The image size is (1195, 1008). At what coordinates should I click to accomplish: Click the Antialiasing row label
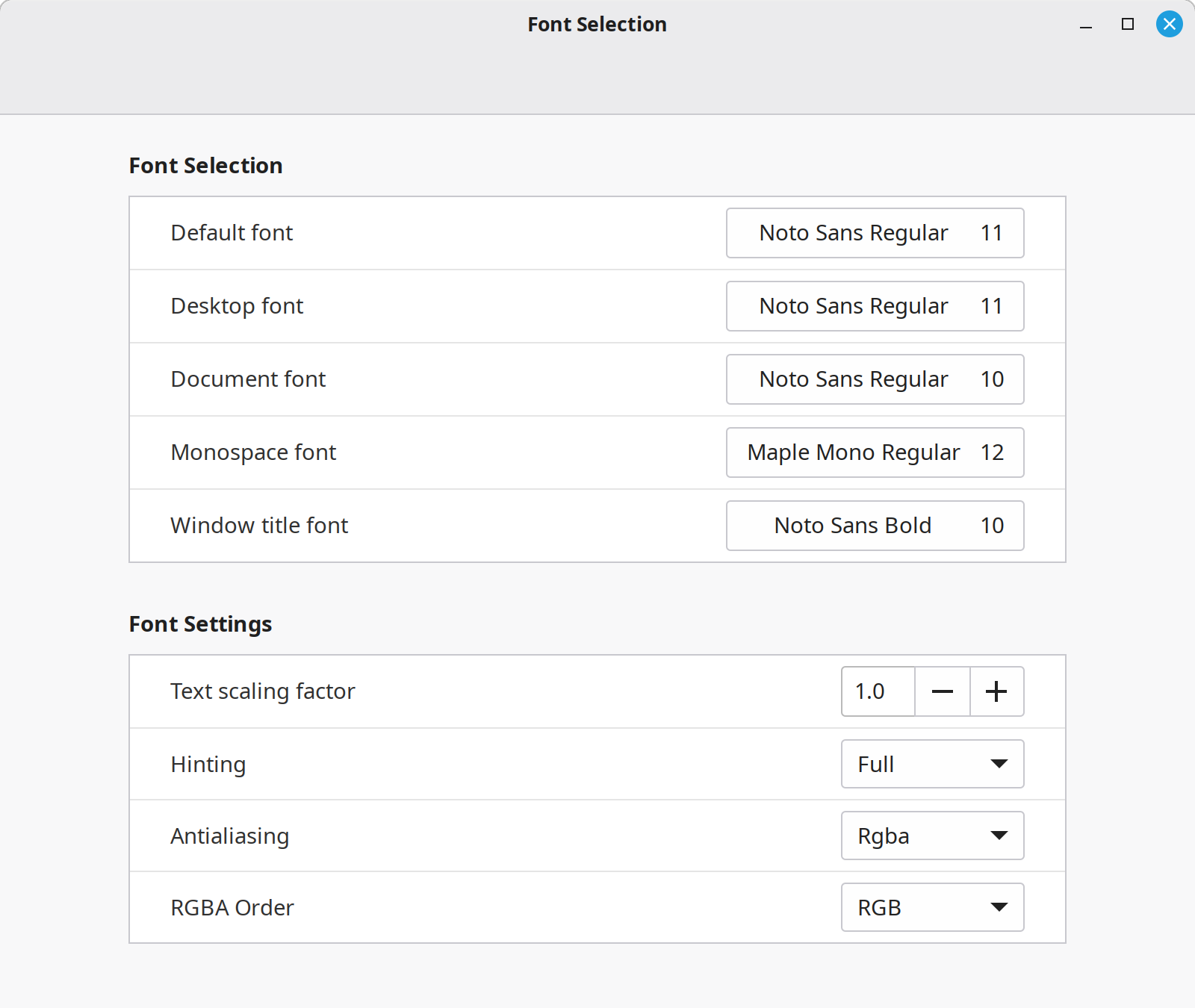pos(230,836)
